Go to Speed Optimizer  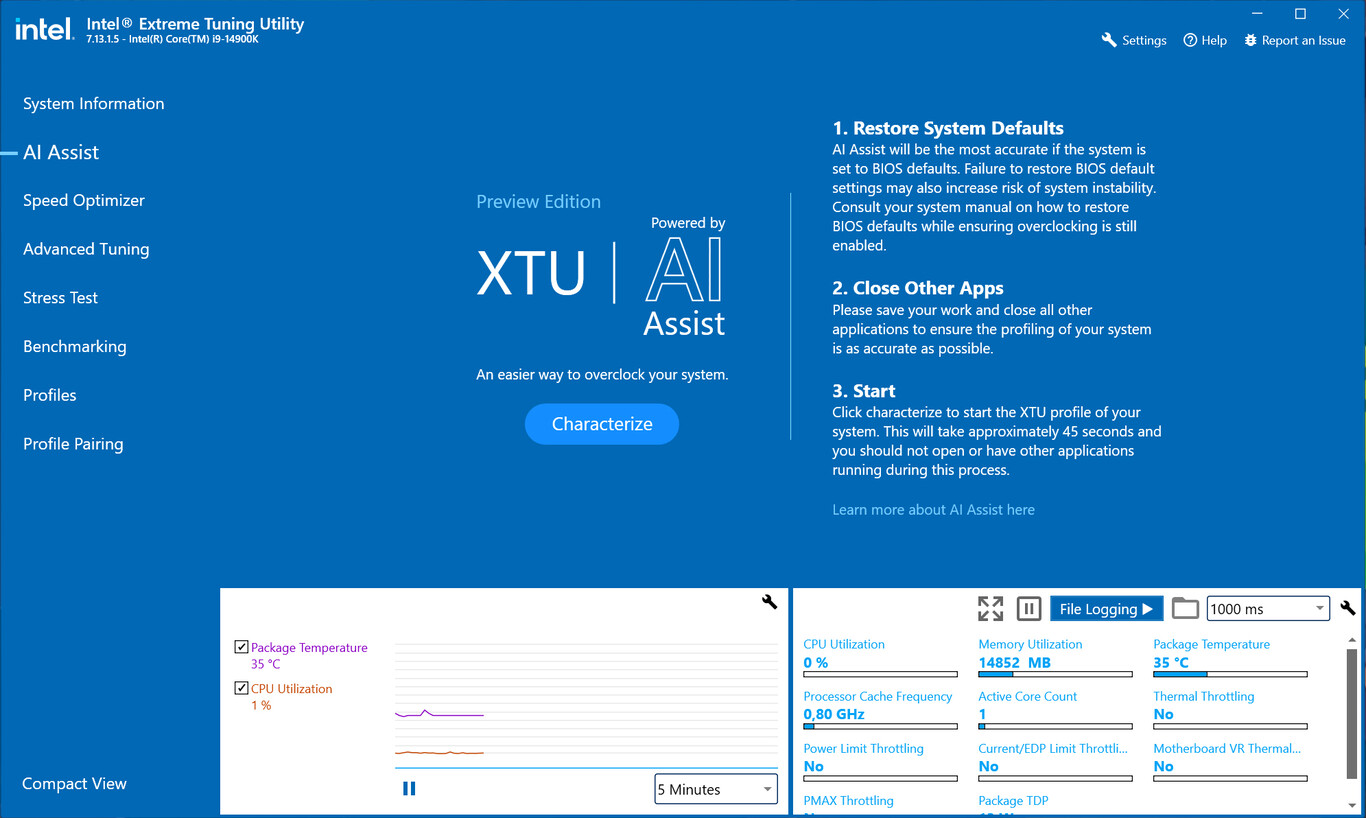click(84, 200)
